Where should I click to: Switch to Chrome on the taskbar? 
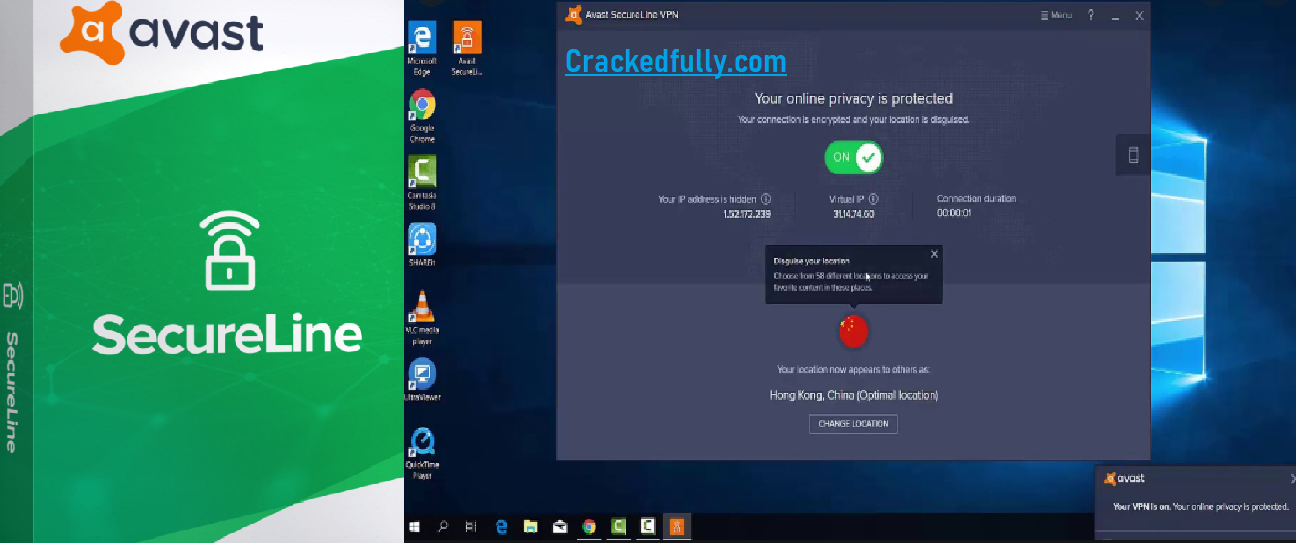tap(589, 526)
